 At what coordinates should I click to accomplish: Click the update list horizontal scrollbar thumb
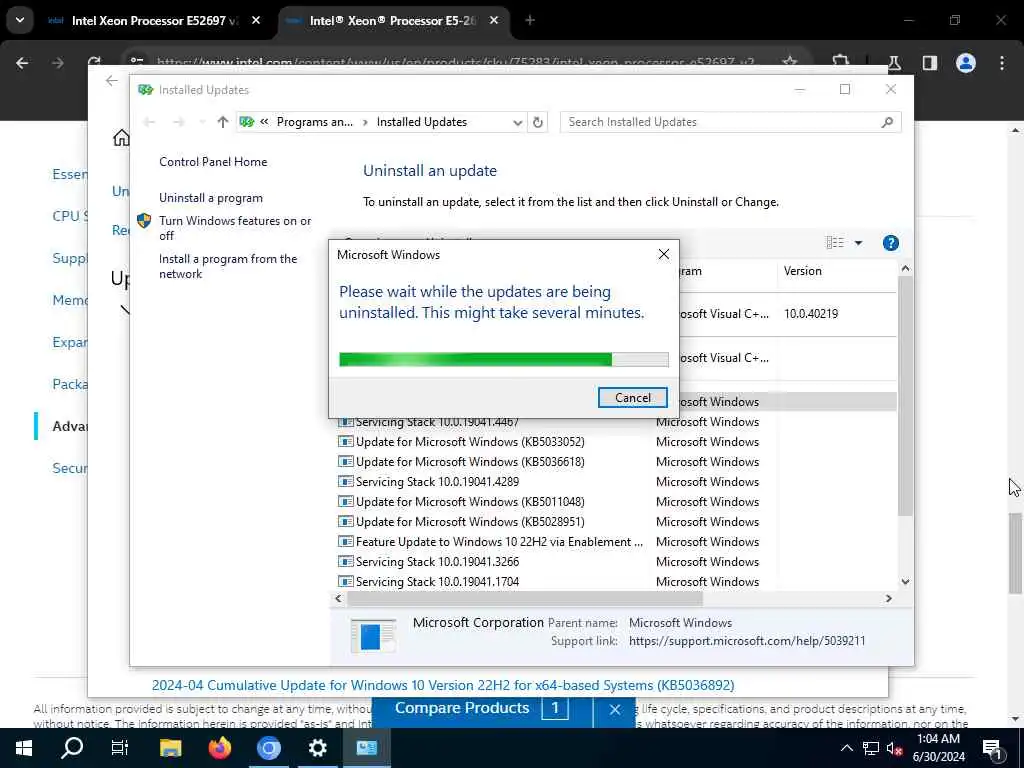click(x=524, y=598)
